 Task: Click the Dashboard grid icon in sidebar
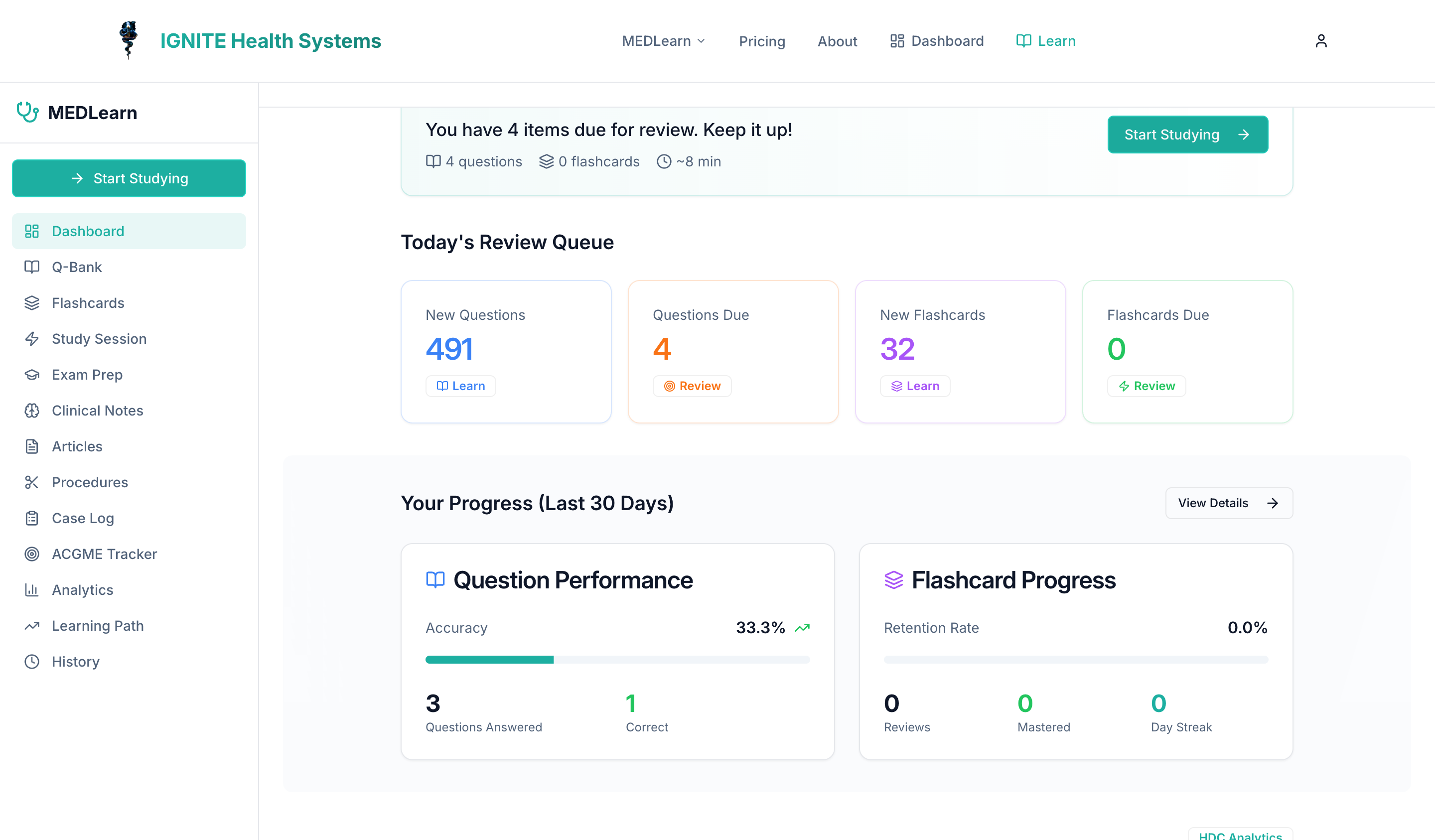pos(32,231)
